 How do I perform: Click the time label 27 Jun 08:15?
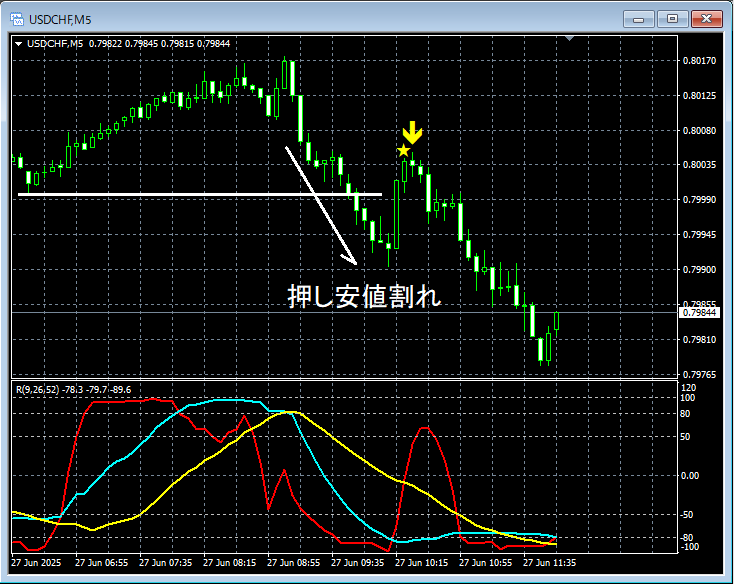coord(229,562)
